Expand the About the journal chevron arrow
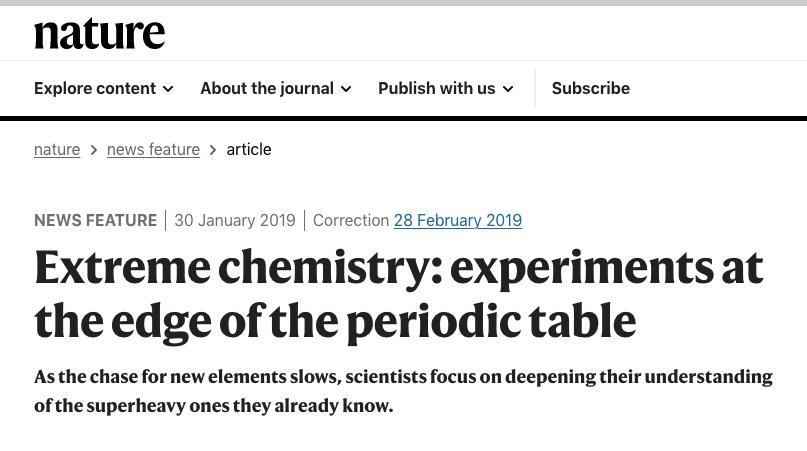The width and height of the screenshot is (807, 451). [346, 89]
